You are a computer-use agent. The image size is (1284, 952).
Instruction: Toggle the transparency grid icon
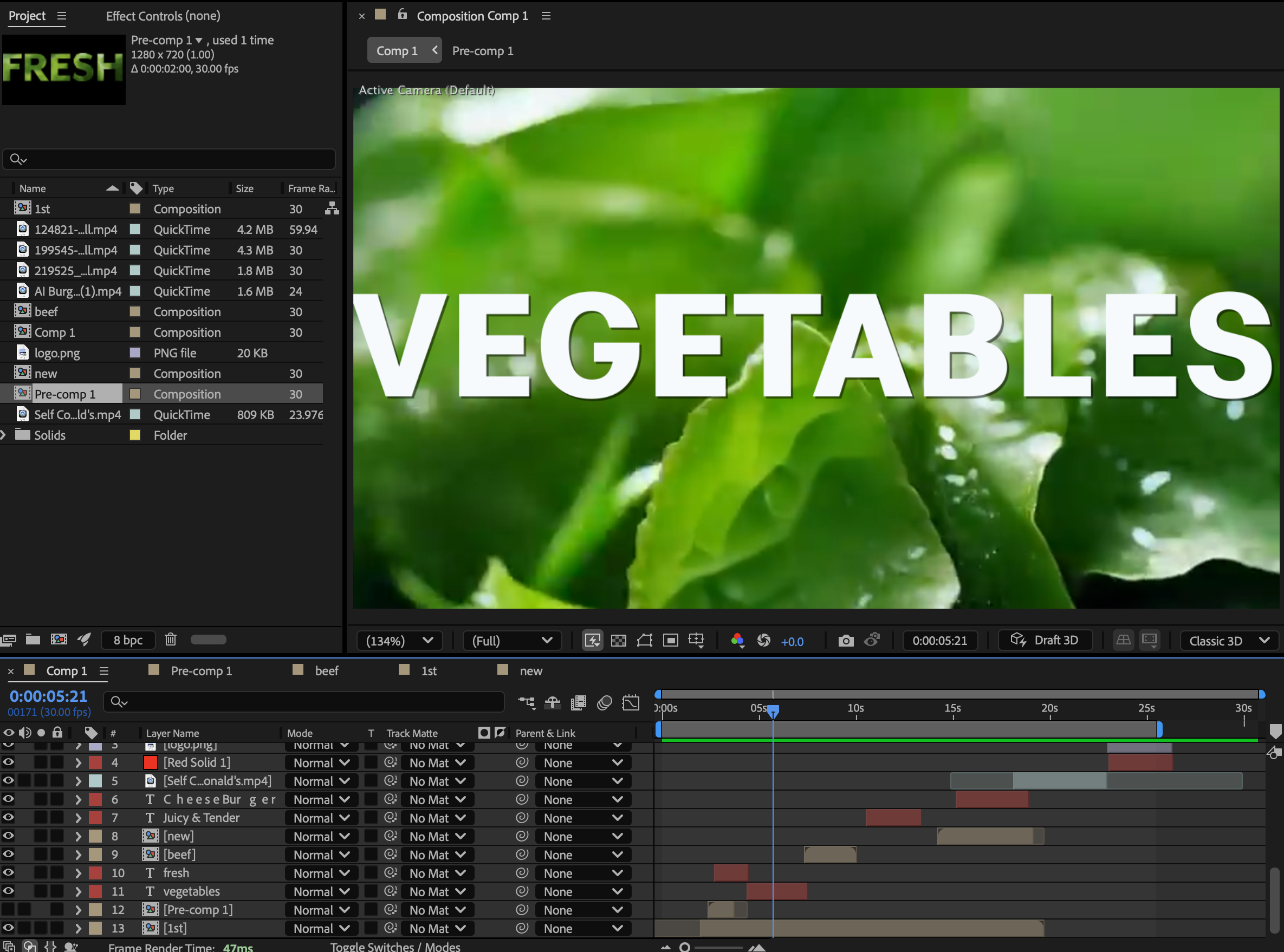click(x=618, y=641)
